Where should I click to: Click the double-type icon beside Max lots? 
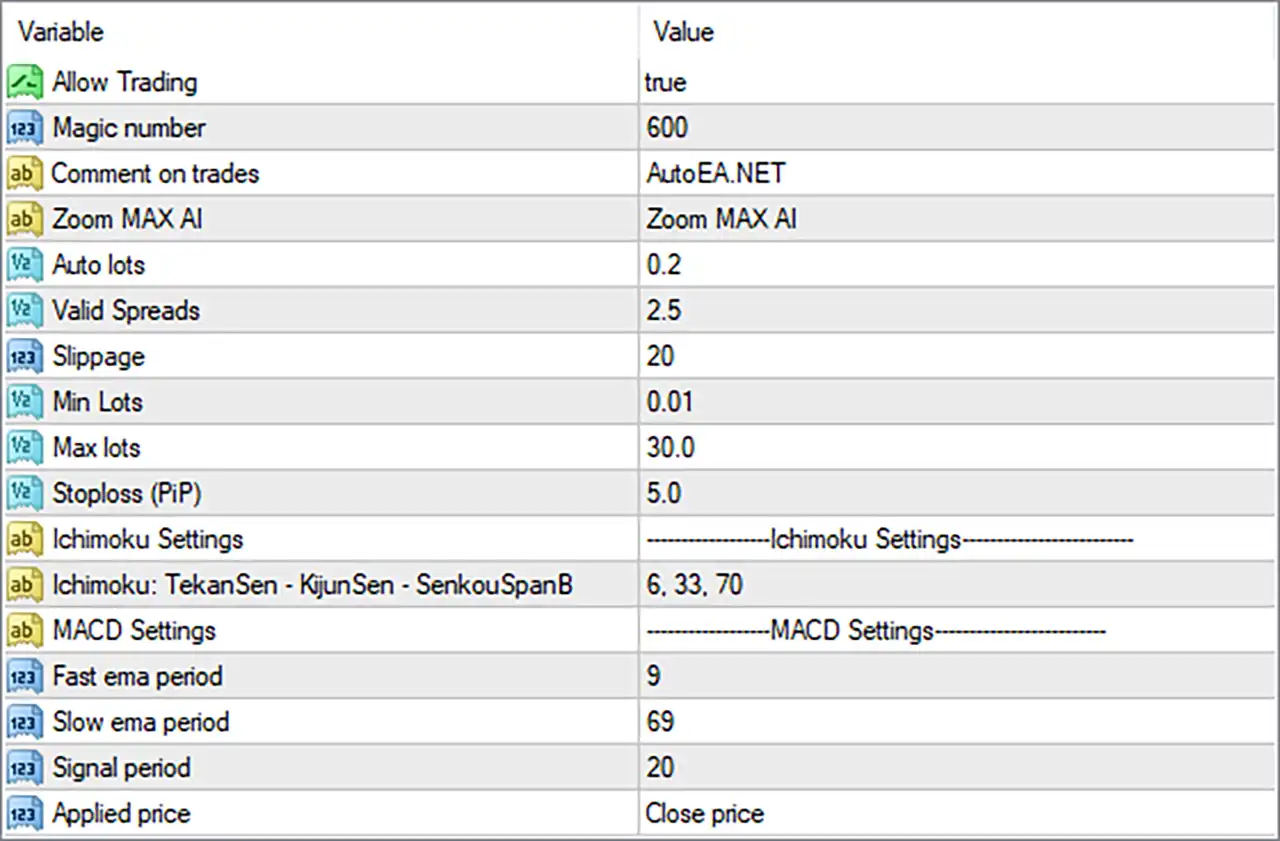point(24,448)
